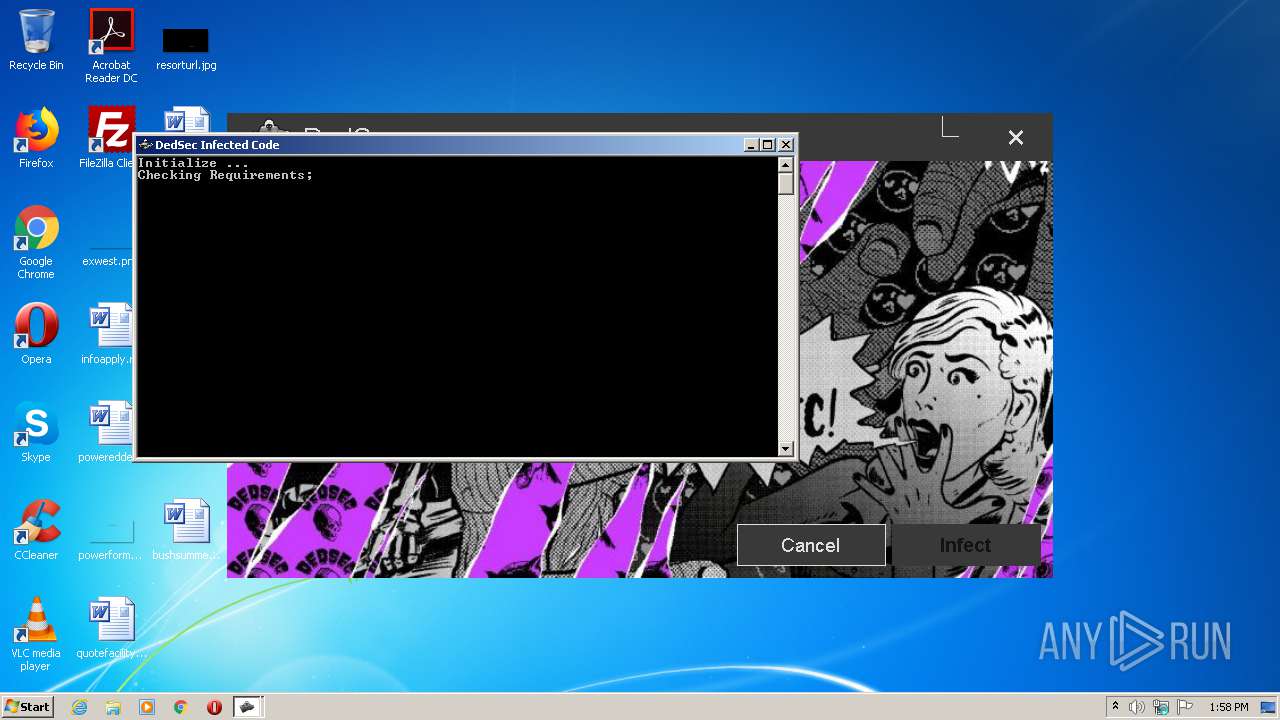
Task: Open quotefacility Word document
Action: pos(111,628)
